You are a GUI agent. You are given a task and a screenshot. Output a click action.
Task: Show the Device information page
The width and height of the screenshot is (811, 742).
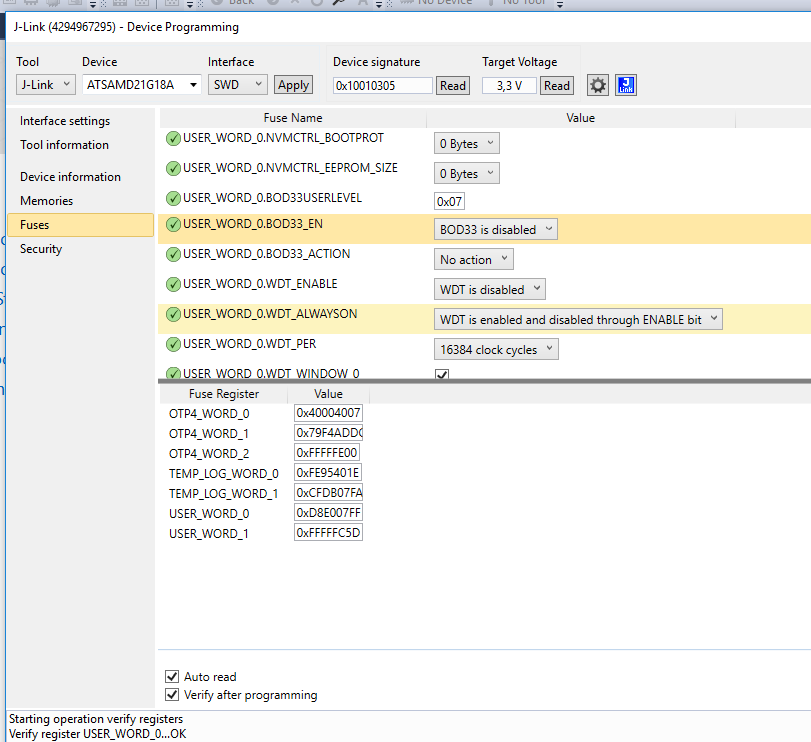pos(70,177)
